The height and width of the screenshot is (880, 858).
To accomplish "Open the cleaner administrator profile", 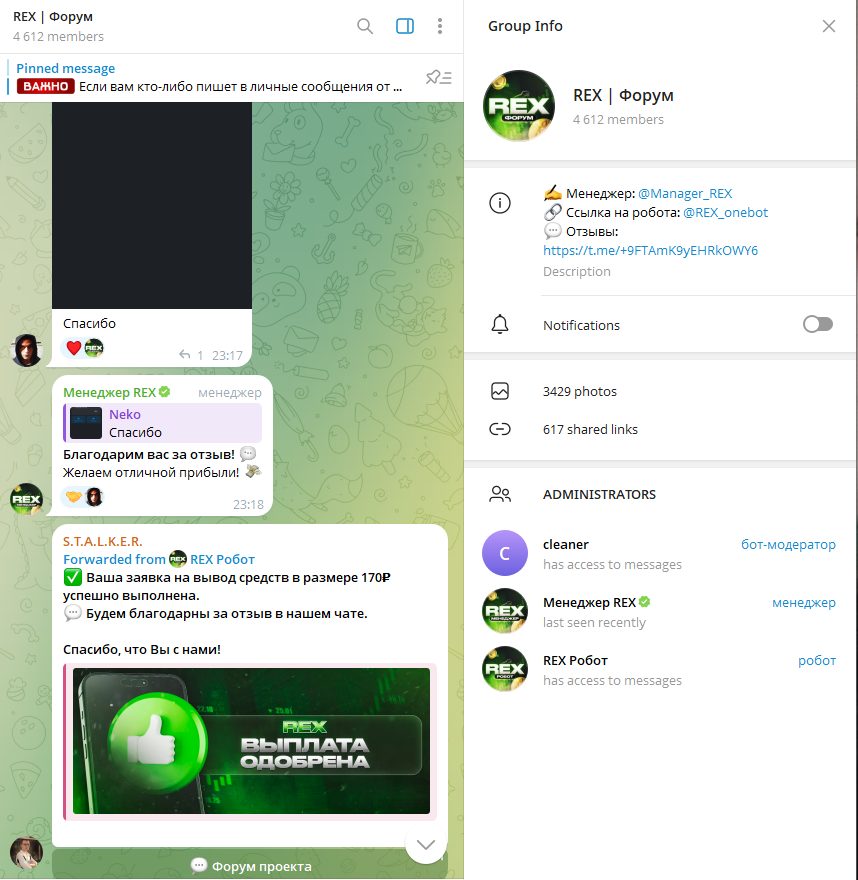I will click(661, 553).
